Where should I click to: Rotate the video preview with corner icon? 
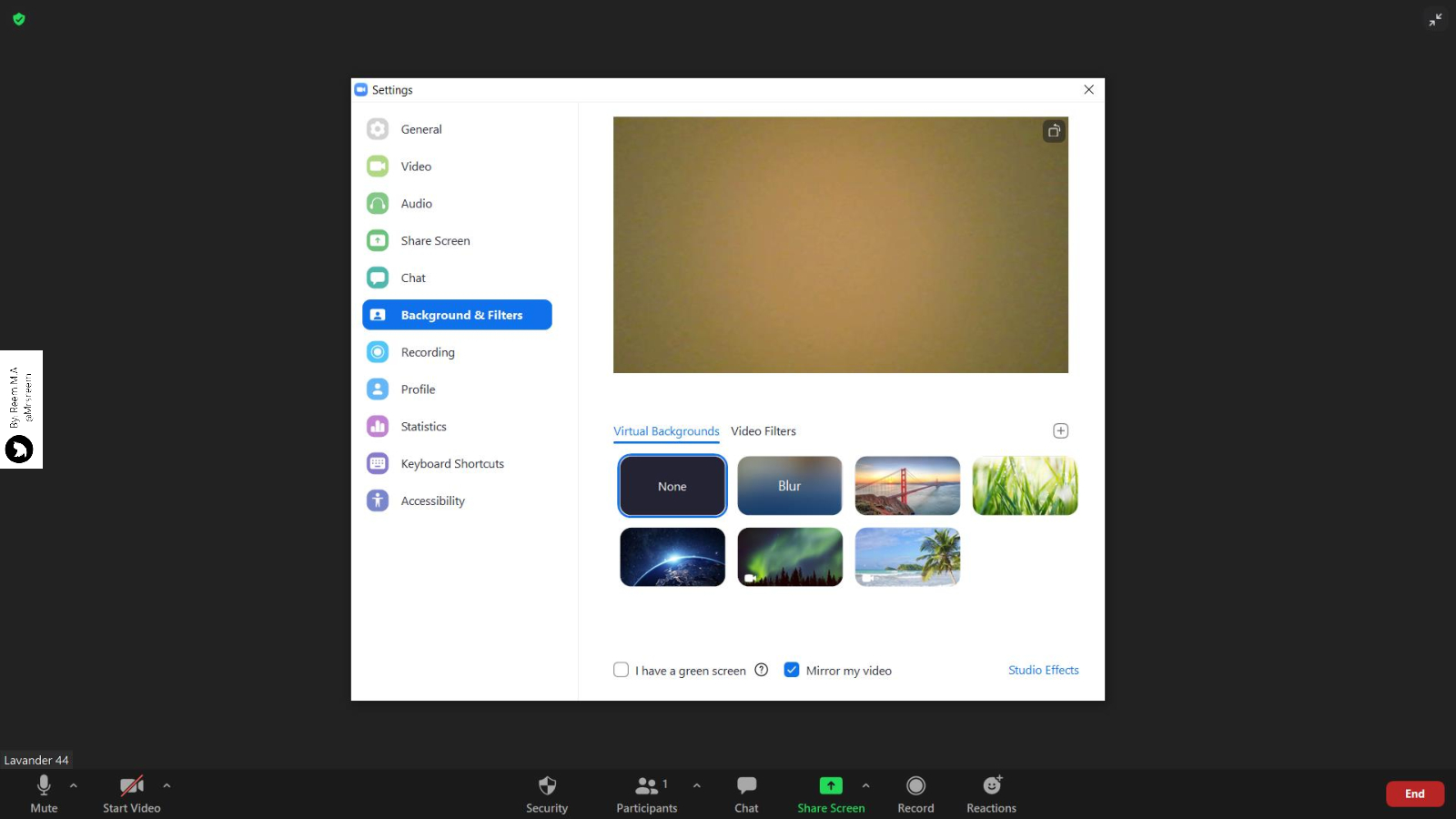(1054, 131)
